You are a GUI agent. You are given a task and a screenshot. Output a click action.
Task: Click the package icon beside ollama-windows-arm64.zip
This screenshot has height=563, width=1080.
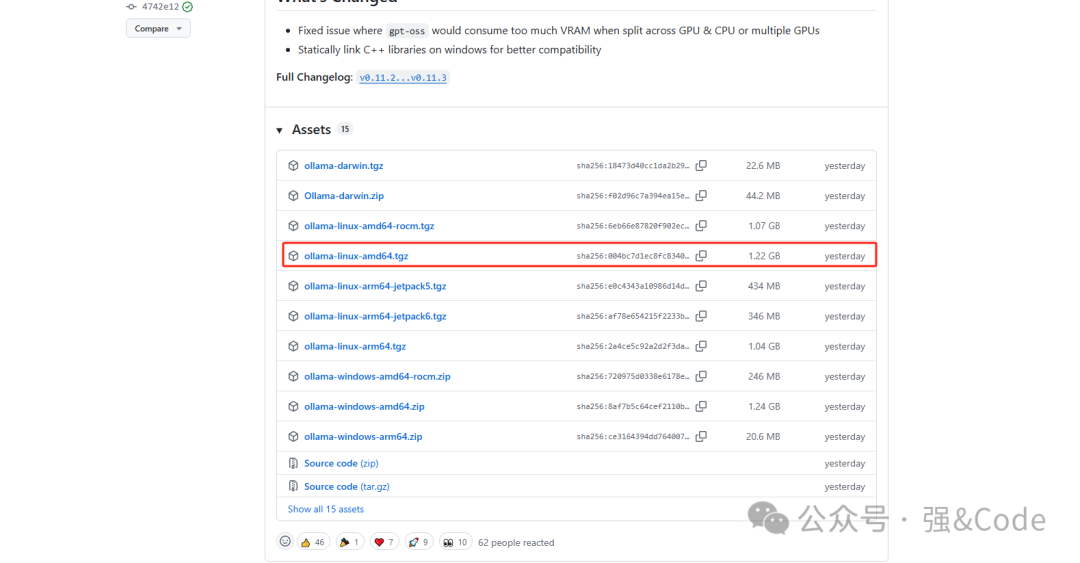[293, 436]
